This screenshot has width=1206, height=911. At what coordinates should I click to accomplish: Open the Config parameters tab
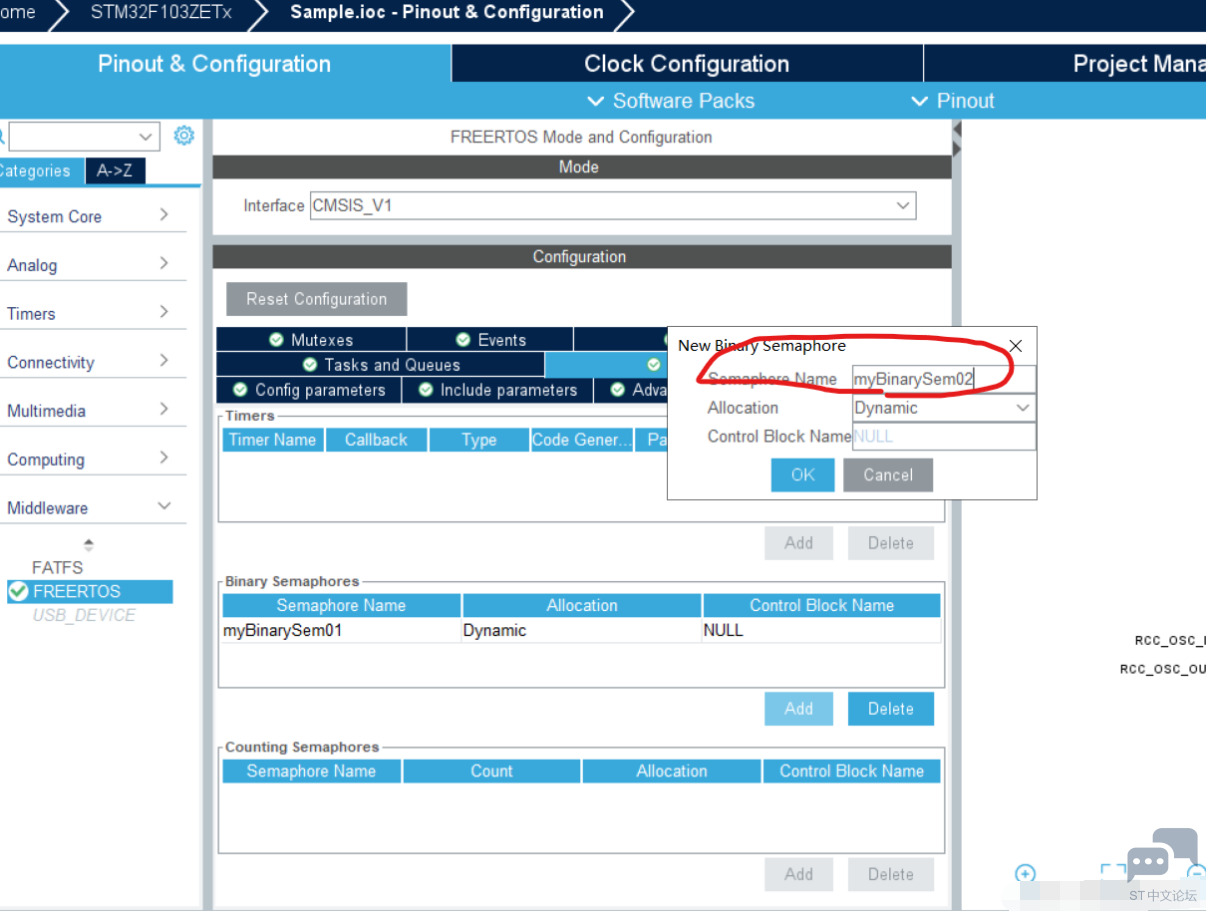pos(309,390)
